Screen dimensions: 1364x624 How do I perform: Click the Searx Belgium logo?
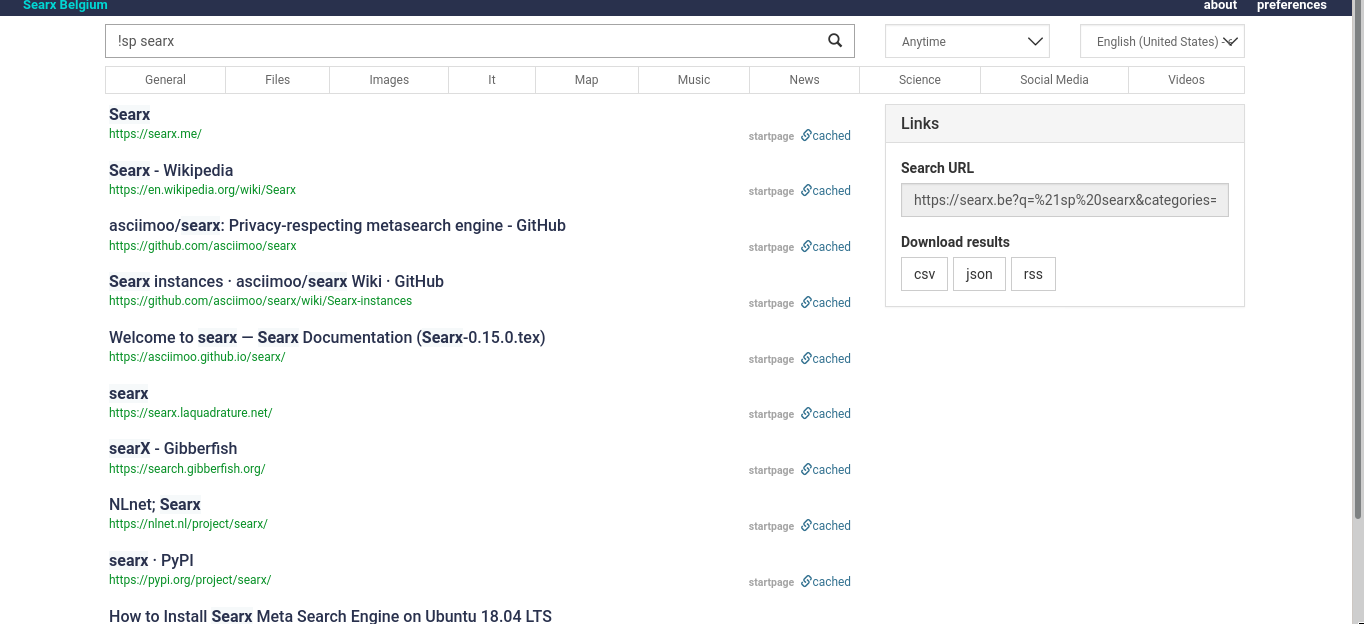coord(64,5)
